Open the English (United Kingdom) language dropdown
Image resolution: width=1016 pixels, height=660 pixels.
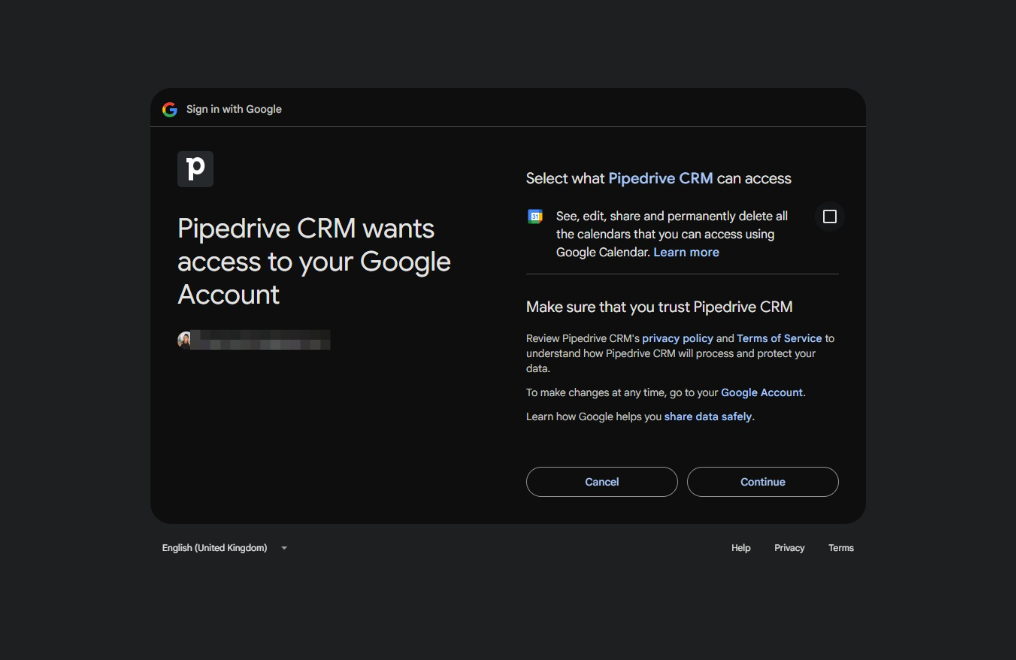224,548
